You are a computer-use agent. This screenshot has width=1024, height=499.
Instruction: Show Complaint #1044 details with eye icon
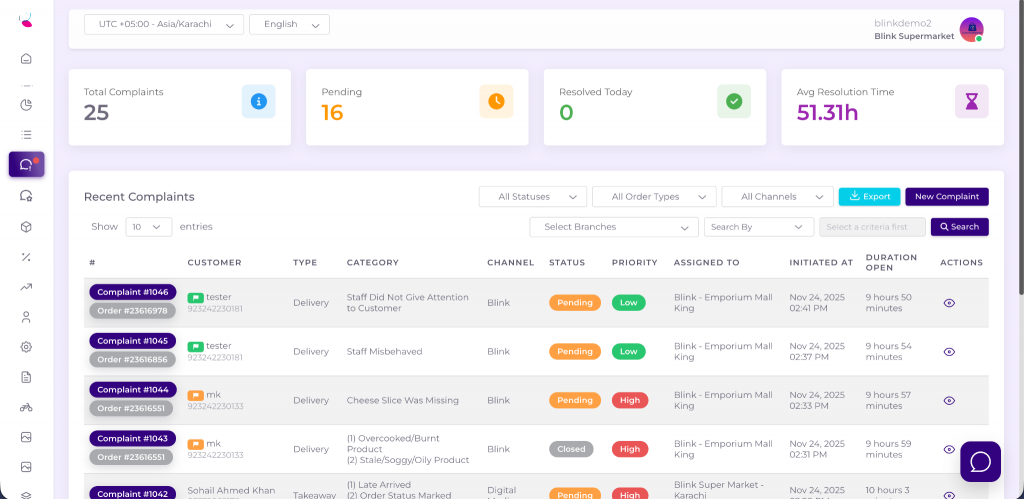(x=949, y=401)
